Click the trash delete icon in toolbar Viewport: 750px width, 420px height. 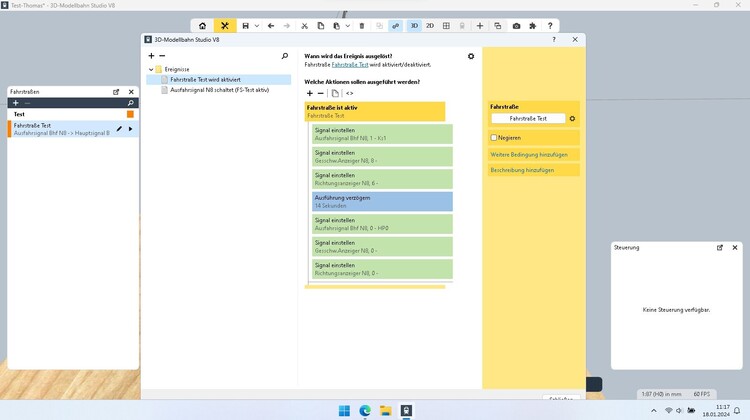coord(362,26)
